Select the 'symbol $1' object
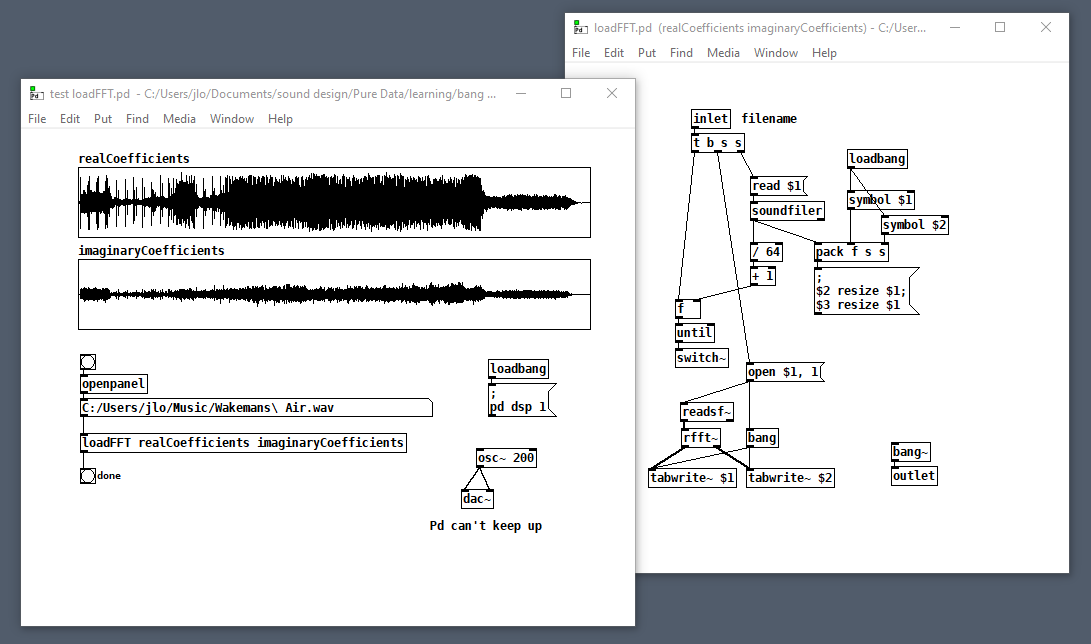The width and height of the screenshot is (1091, 644). point(881,200)
